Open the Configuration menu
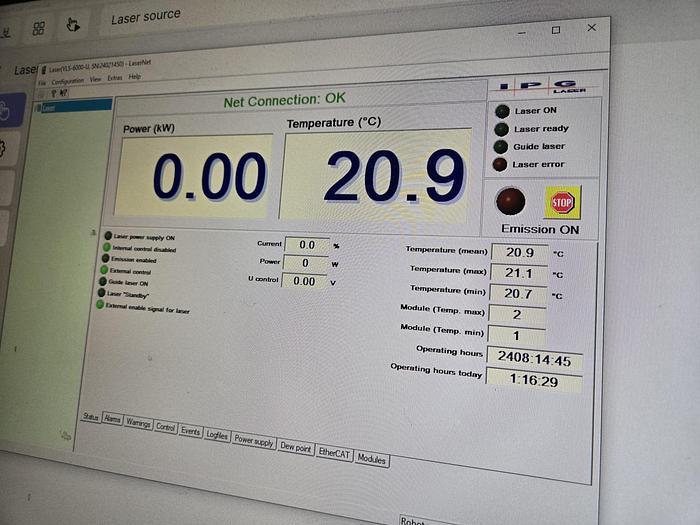The width and height of the screenshot is (700, 525). 67,80
